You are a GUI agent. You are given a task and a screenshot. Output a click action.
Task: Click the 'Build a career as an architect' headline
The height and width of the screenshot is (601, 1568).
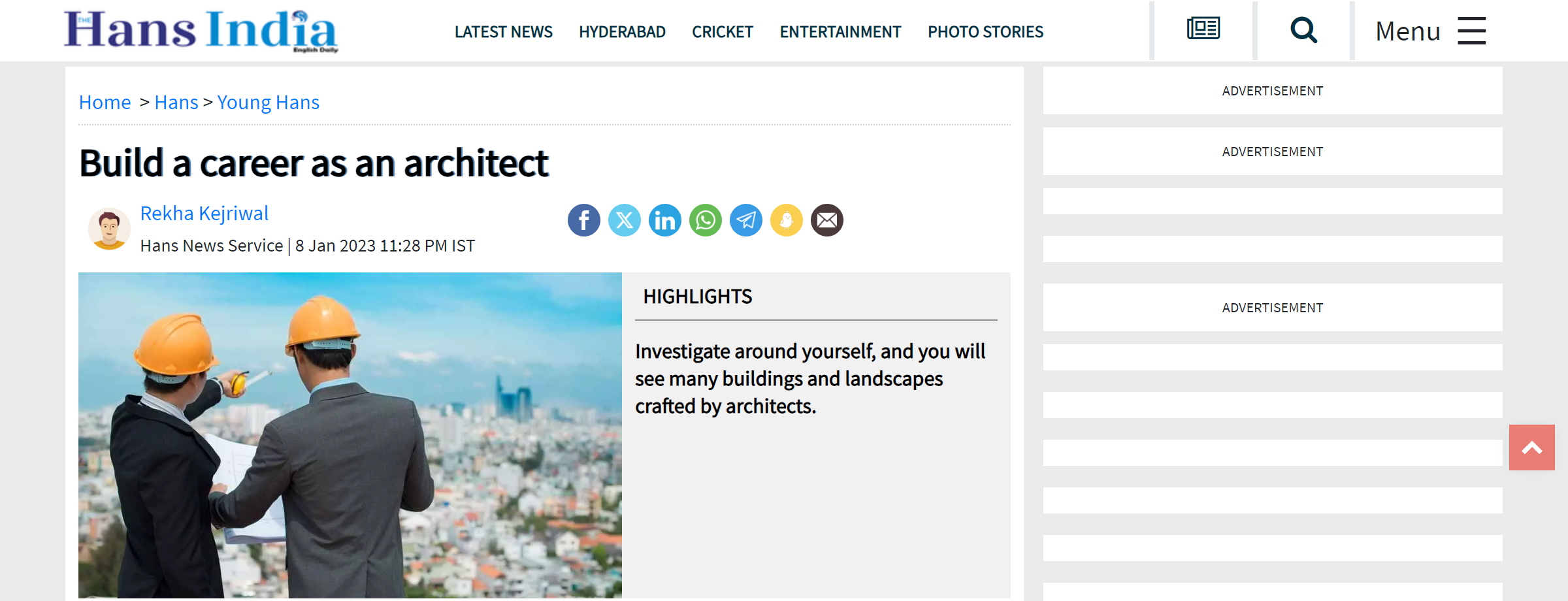[314, 163]
